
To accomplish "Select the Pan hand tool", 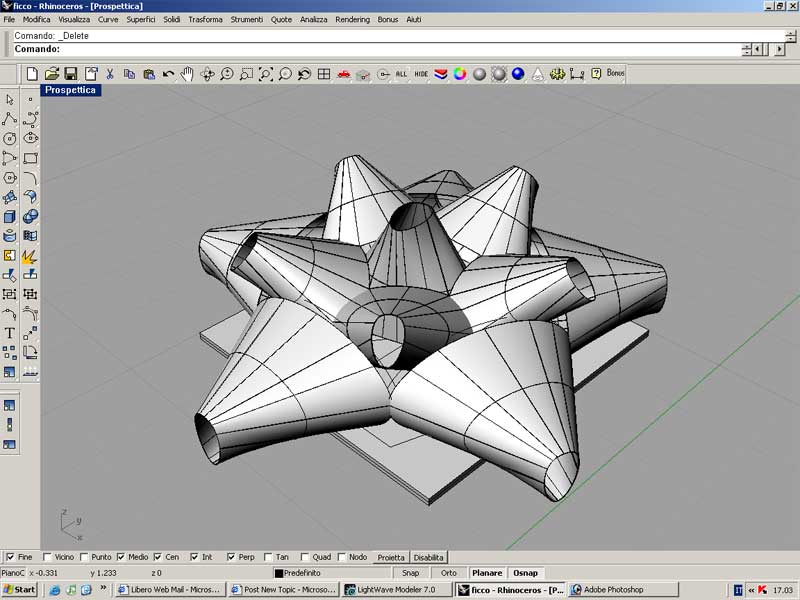I will coord(187,74).
